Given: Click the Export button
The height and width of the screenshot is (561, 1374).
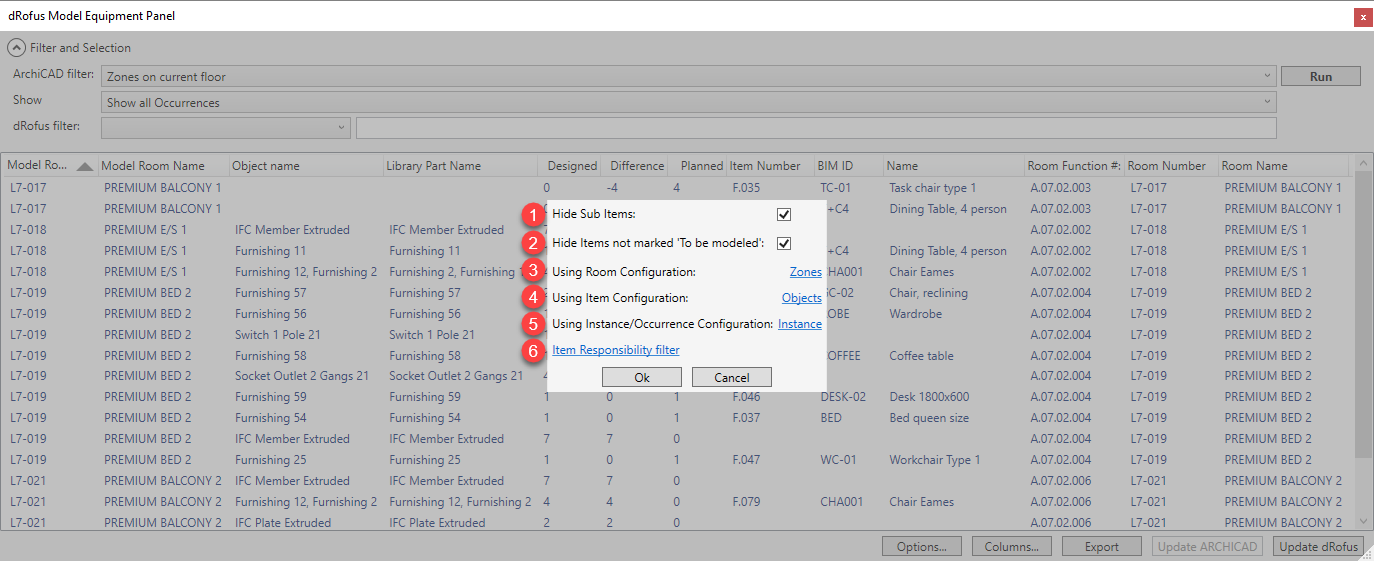Looking at the screenshot, I should pos(1101,547).
